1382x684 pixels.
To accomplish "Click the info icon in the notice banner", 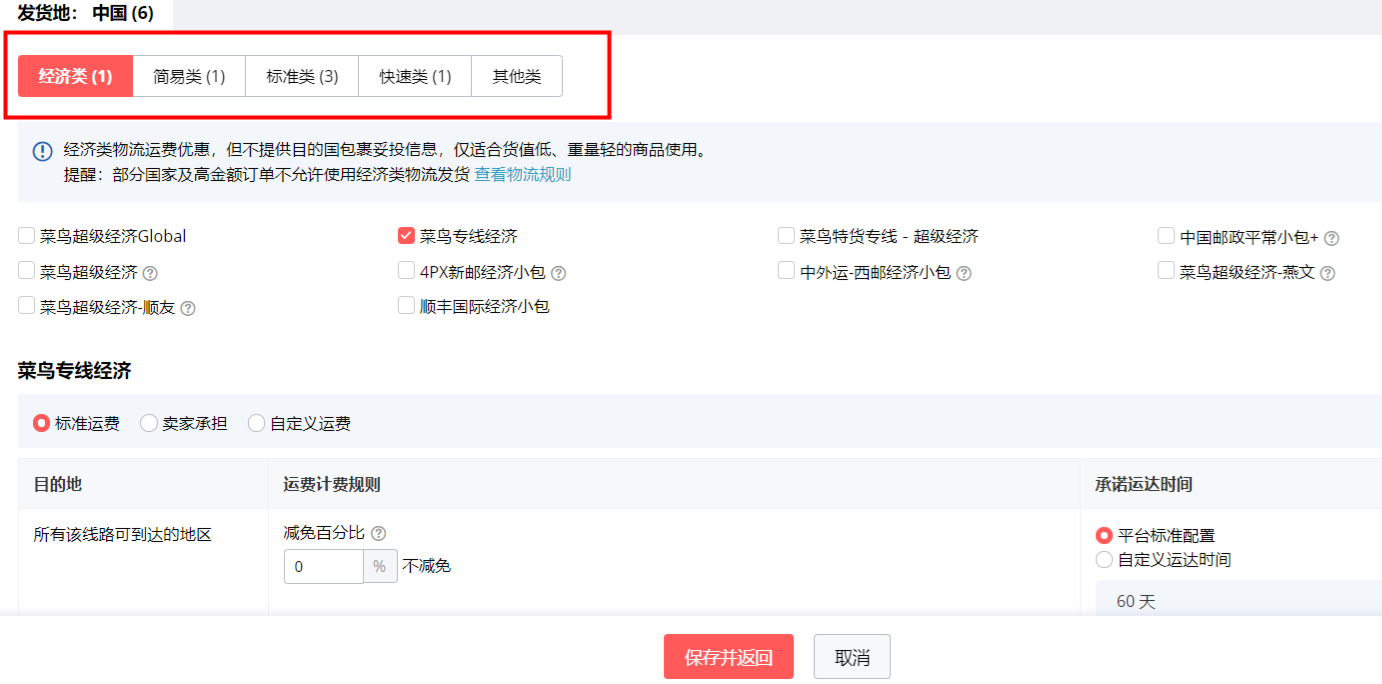I will coord(41,150).
